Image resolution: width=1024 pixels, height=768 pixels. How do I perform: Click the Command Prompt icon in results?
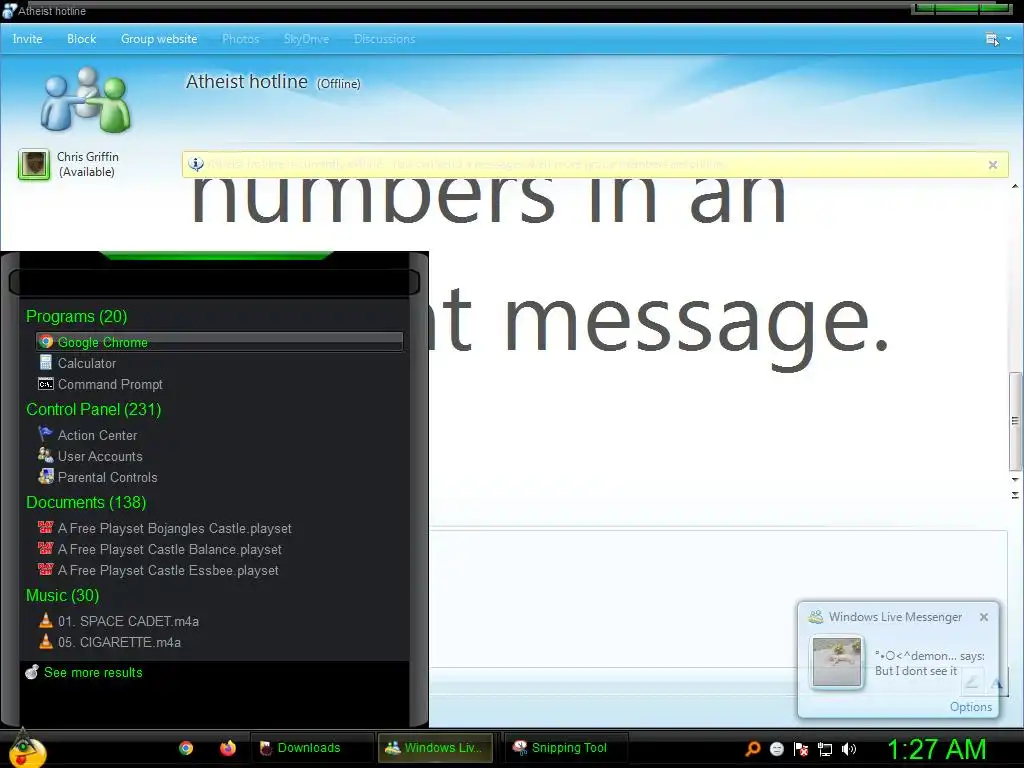pos(46,384)
